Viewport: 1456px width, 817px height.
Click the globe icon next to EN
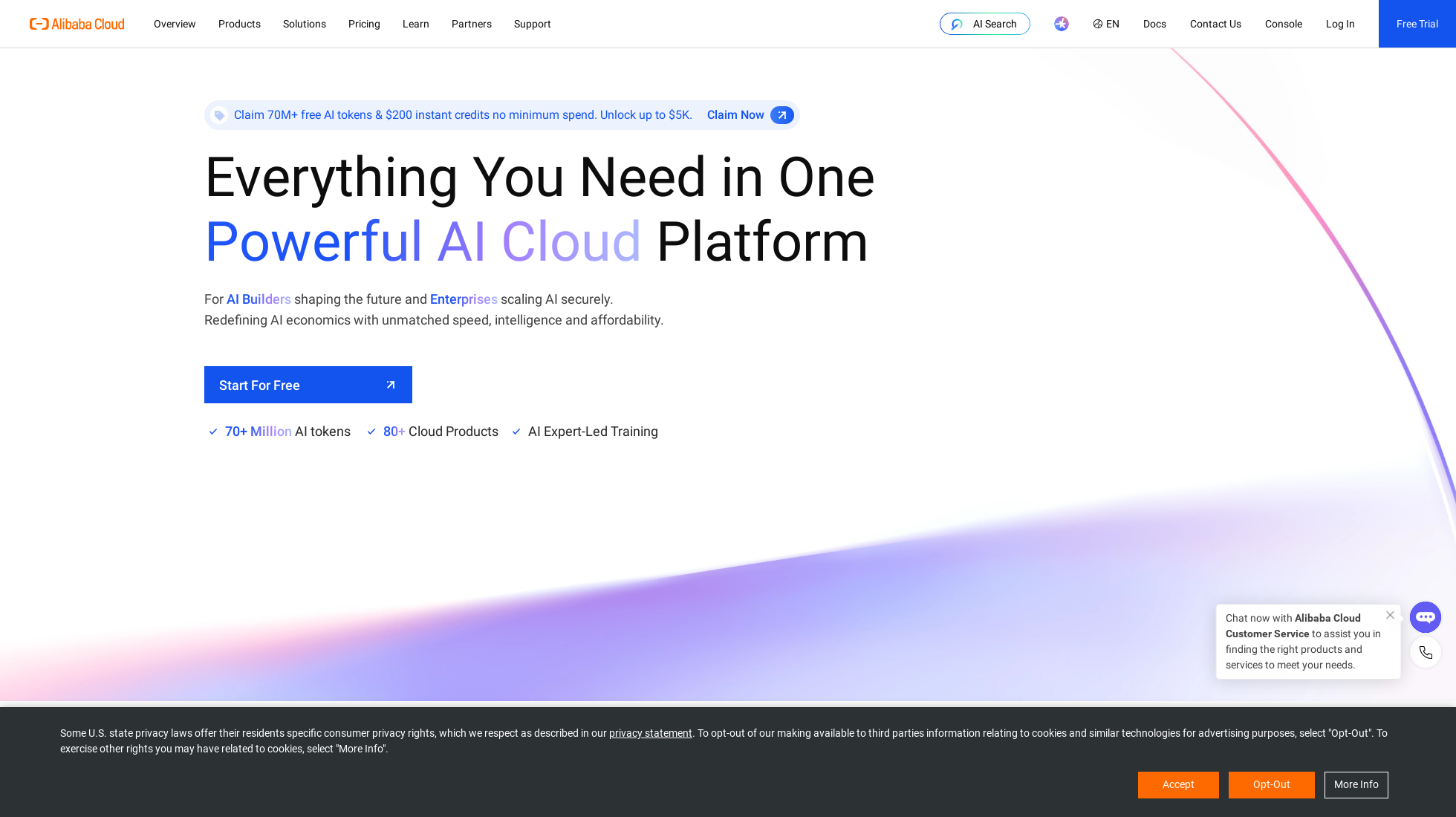pos(1097,23)
